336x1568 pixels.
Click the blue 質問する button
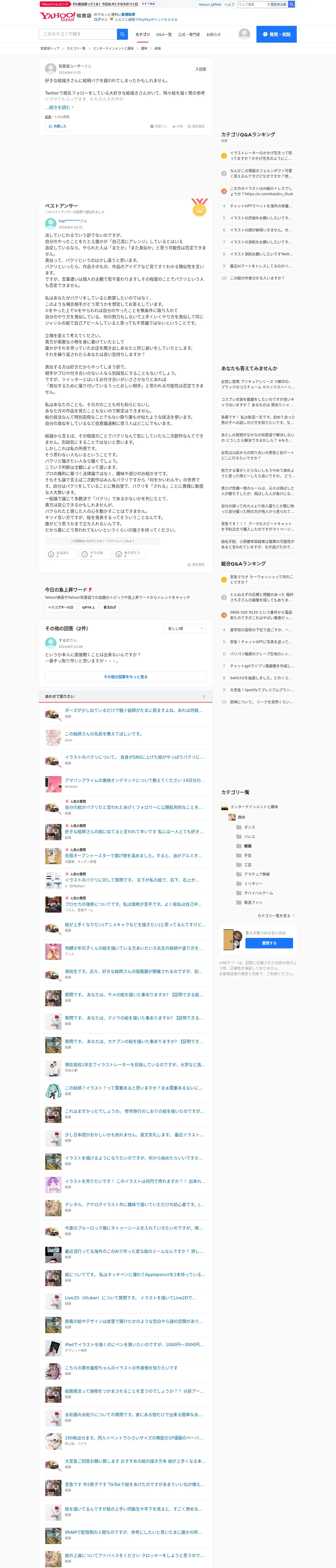point(269,943)
